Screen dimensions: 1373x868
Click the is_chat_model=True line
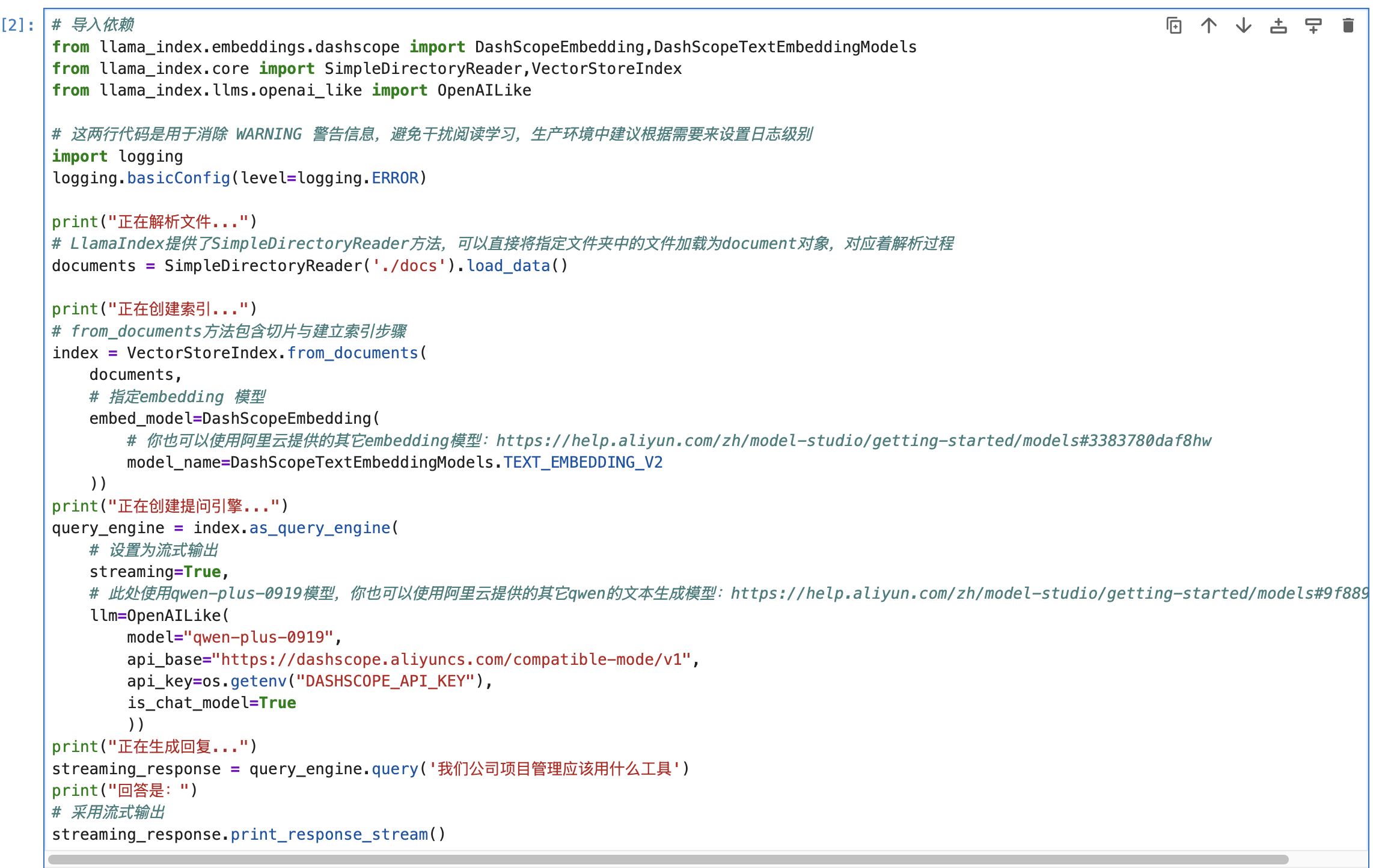210,703
